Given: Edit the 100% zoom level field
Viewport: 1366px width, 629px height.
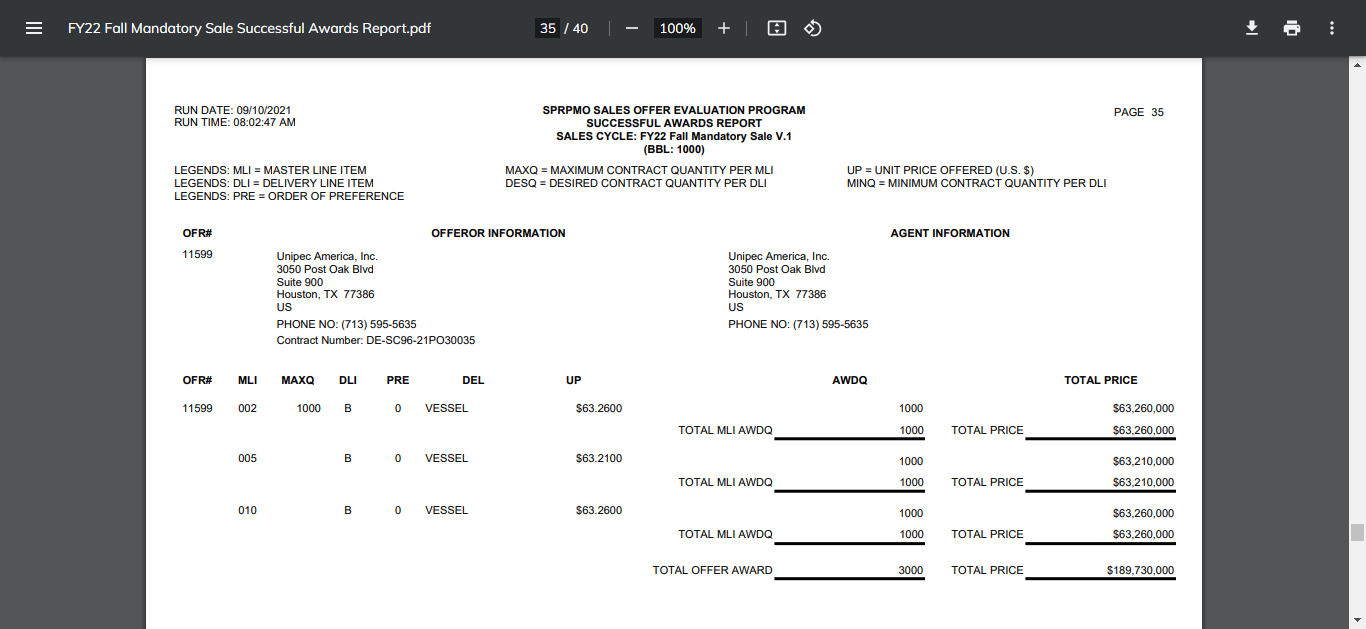Looking at the screenshot, I should click(x=677, y=28).
